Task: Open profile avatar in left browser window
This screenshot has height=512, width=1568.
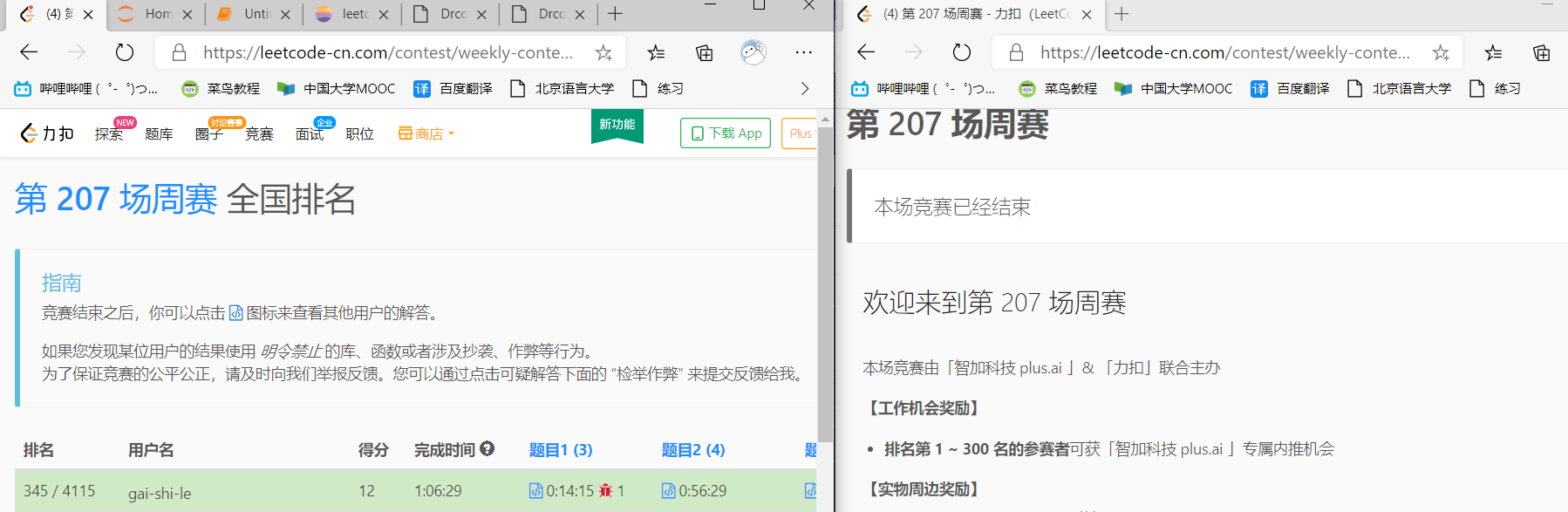Action: coord(753,52)
